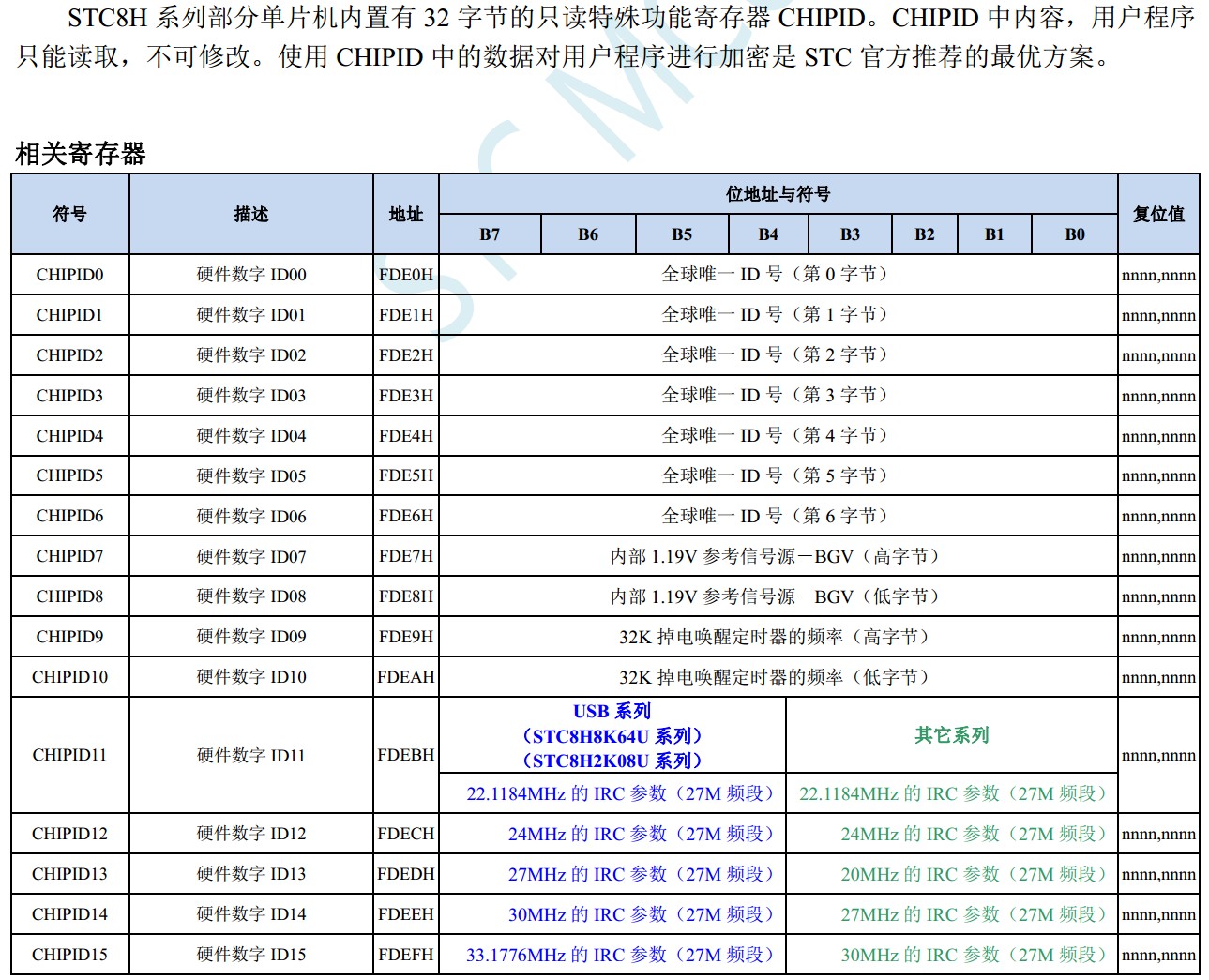The width and height of the screenshot is (1209, 980).
Task: Click the CHIPID2 symbol cell
Action: (x=70, y=355)
